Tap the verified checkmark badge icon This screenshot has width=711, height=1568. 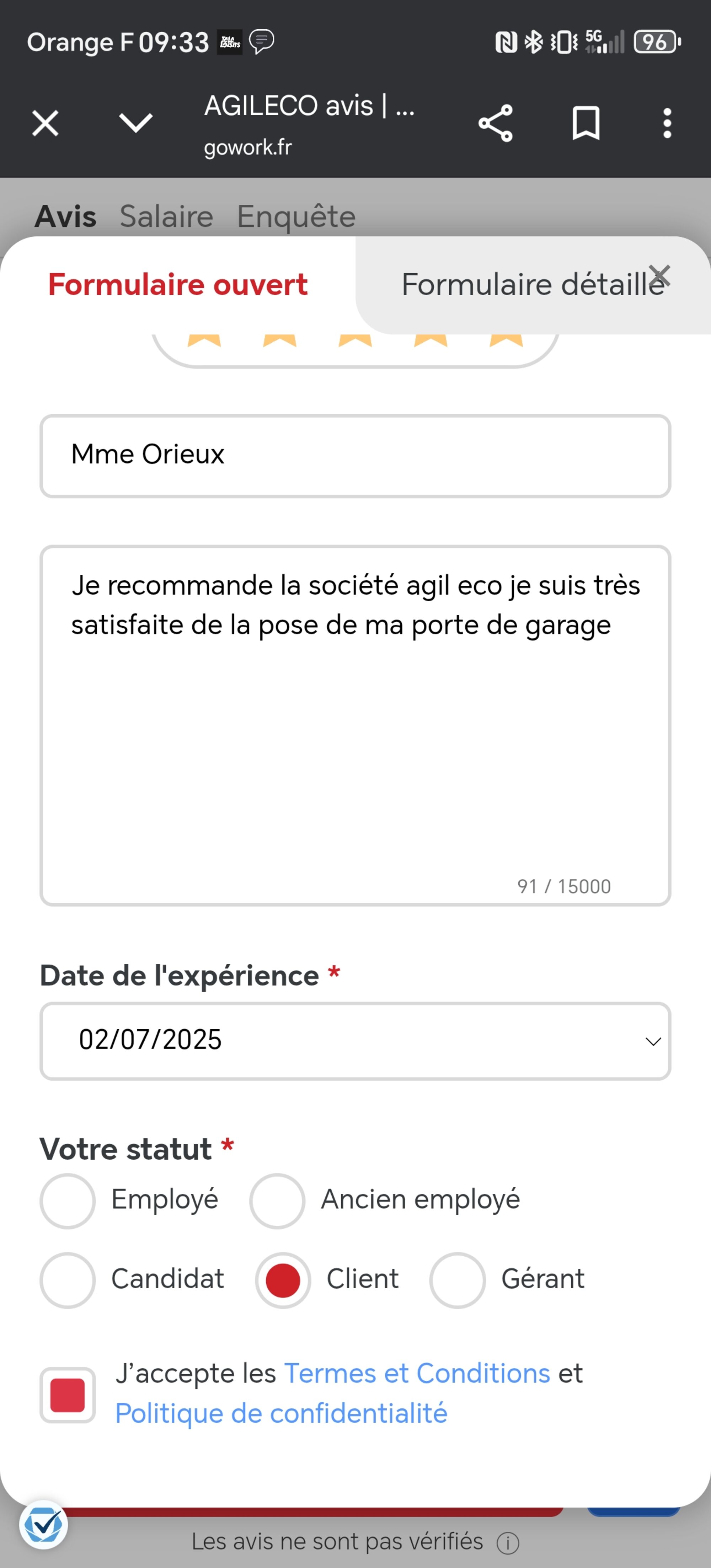[x=43, y=1525]
